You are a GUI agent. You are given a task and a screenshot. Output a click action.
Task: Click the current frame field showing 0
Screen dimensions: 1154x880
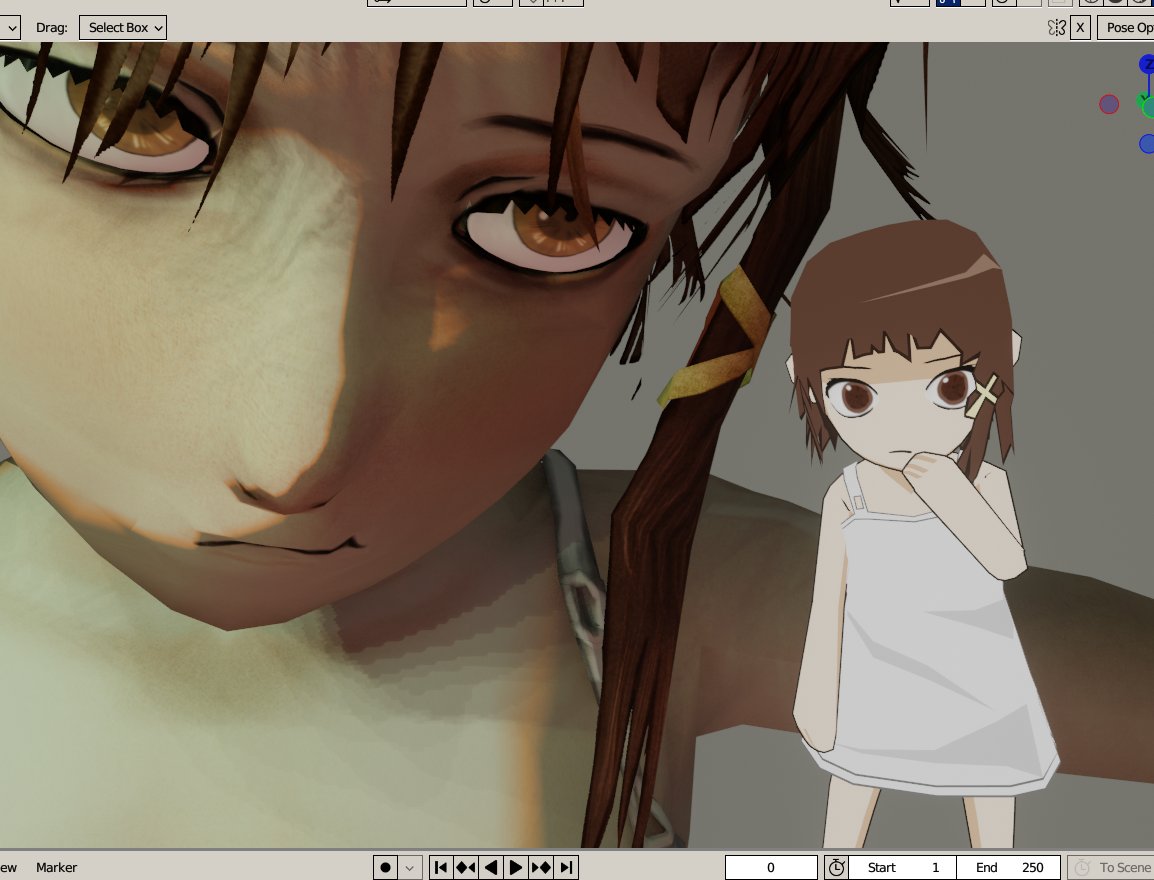771,867
